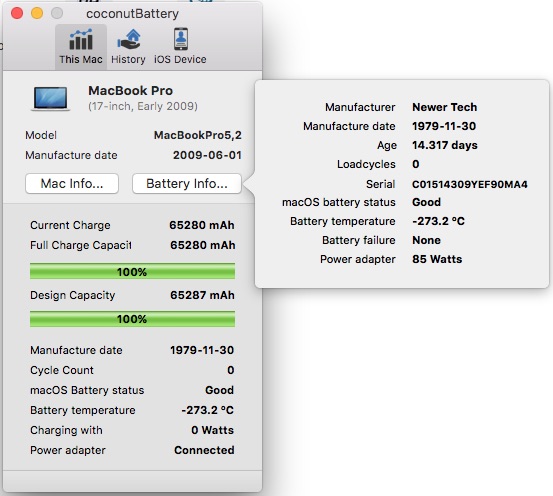
Task: Close the coconutBattery window with red button
Action: (x=17, y=13)
